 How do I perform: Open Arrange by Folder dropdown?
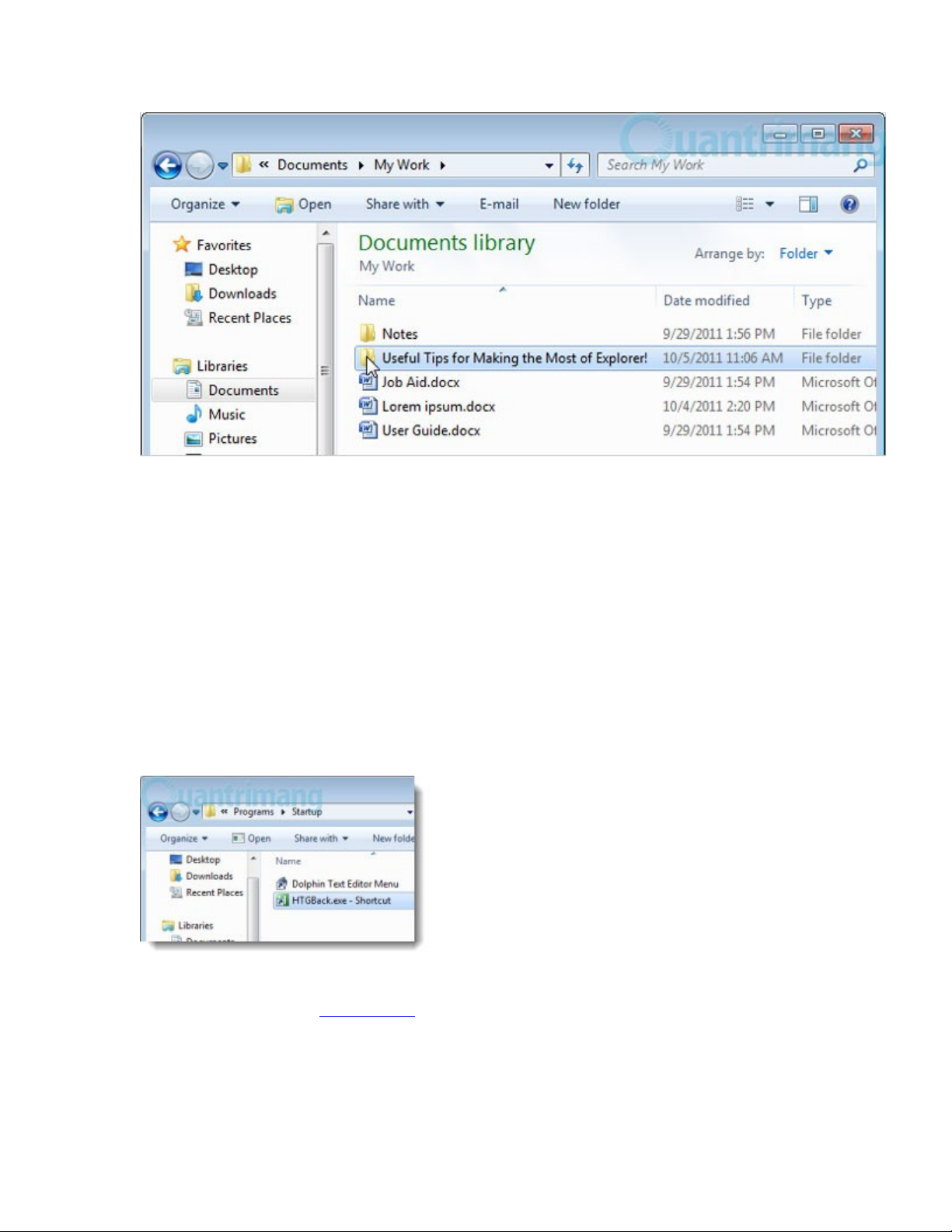click(806, 253)
